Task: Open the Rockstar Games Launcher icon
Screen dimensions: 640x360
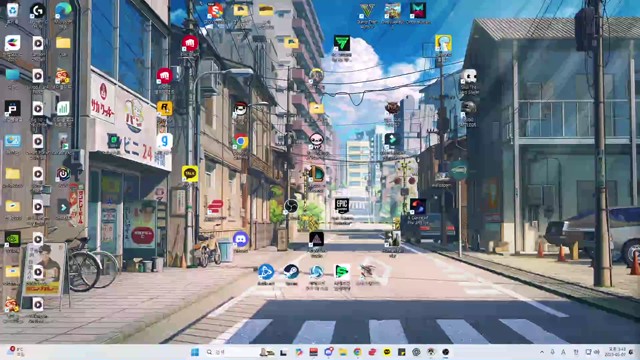Action: click(164, 108)
